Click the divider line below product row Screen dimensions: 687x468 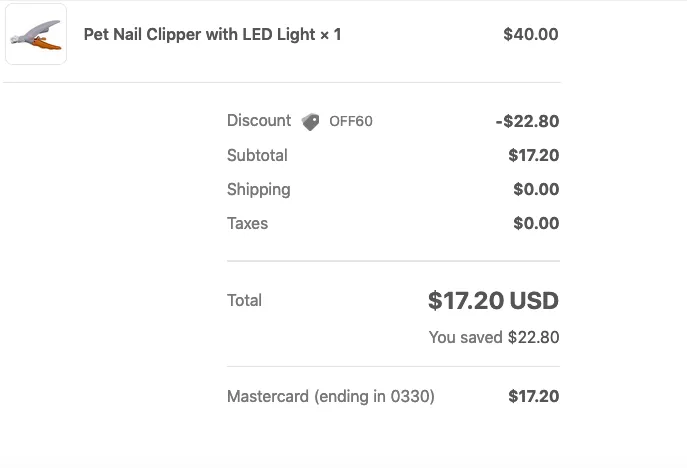[282, 82]
